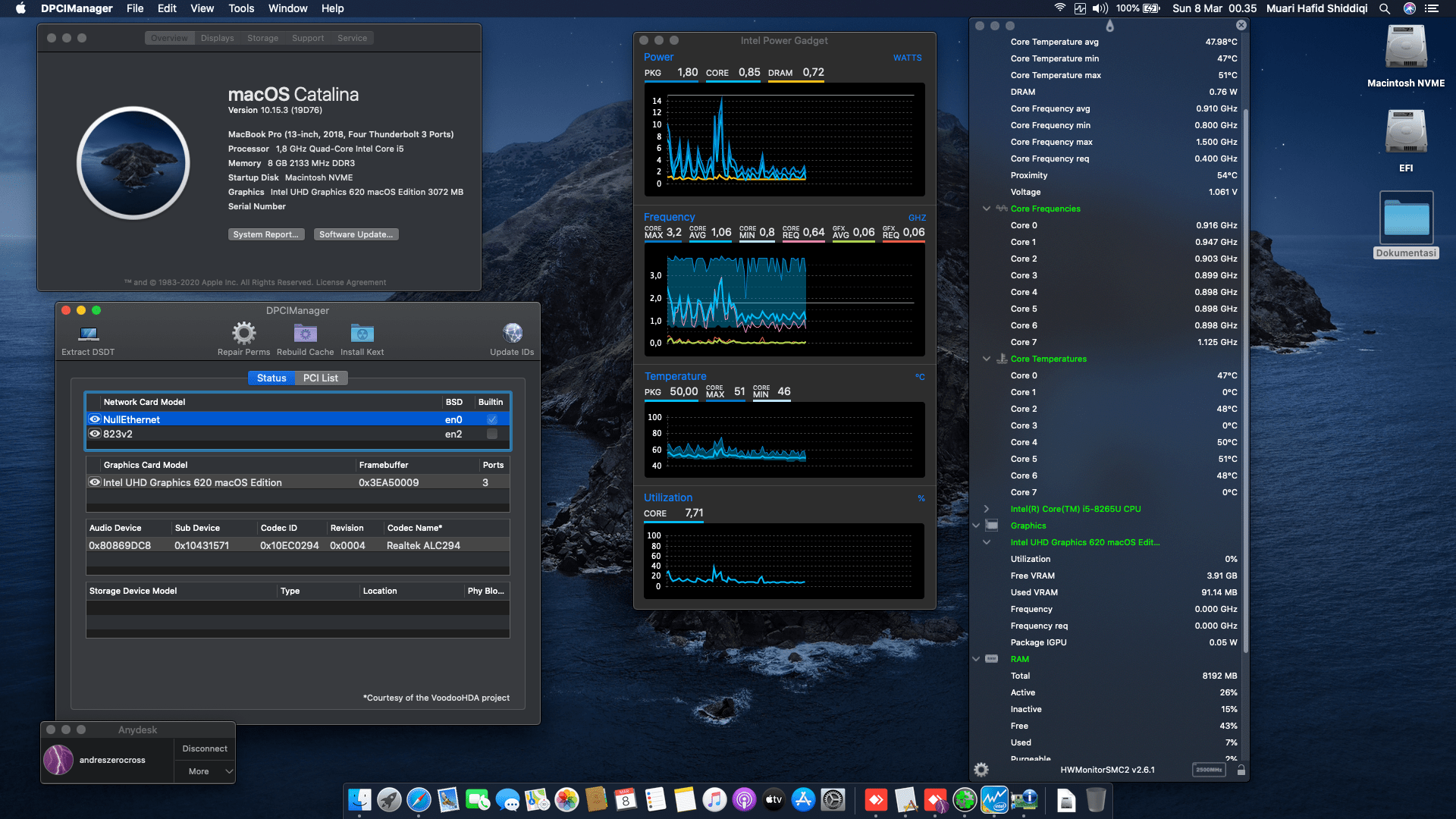Toggle the eye icon beside NullEthernet
This screenshot has height=819, width=1456.
(95, 419)
